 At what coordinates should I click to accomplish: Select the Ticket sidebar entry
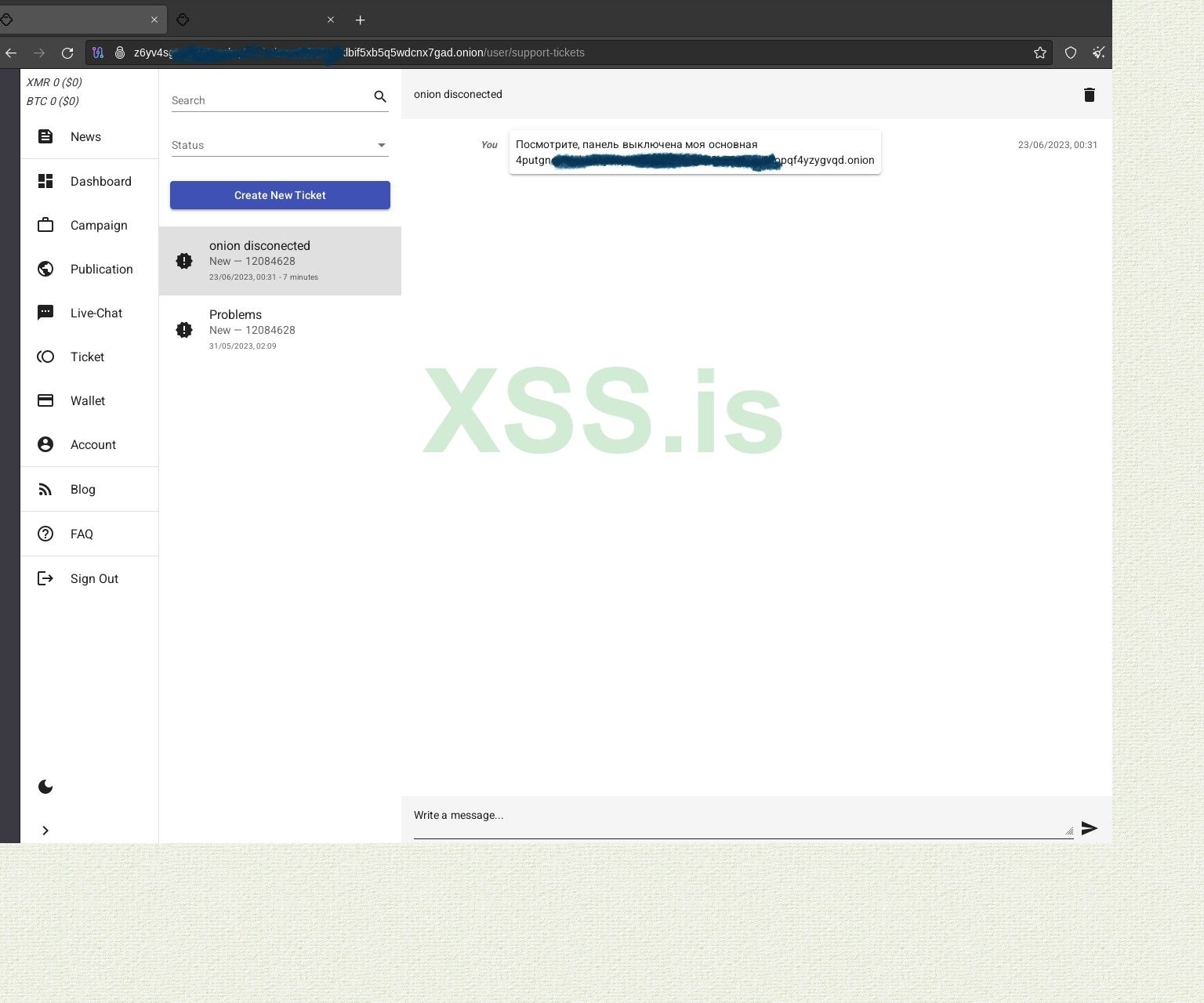coord(89,357)
